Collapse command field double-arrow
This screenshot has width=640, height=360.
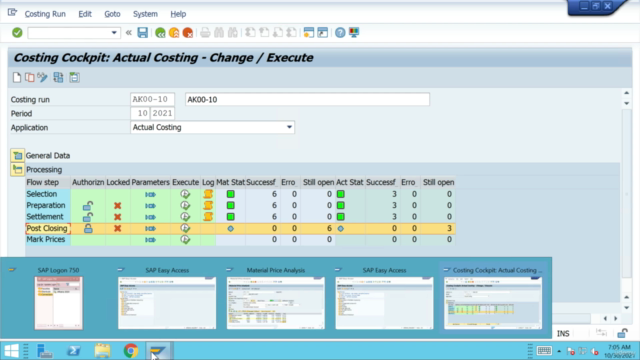(x=129, y=33)
